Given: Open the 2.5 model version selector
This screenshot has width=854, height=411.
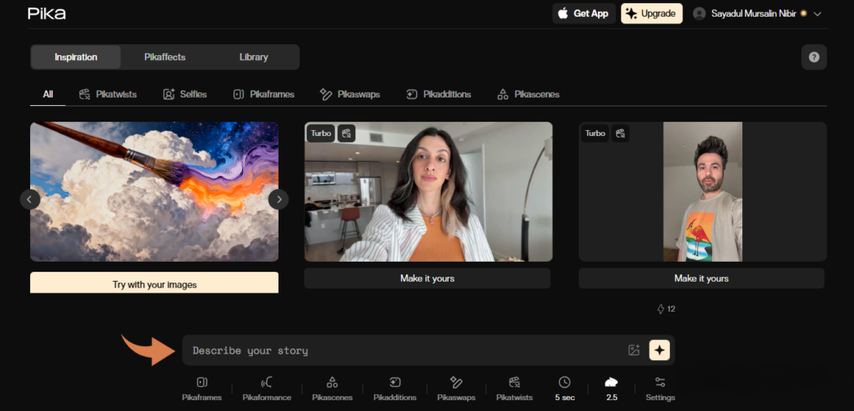Looking at the screenshot, I should tap(611, 388).
